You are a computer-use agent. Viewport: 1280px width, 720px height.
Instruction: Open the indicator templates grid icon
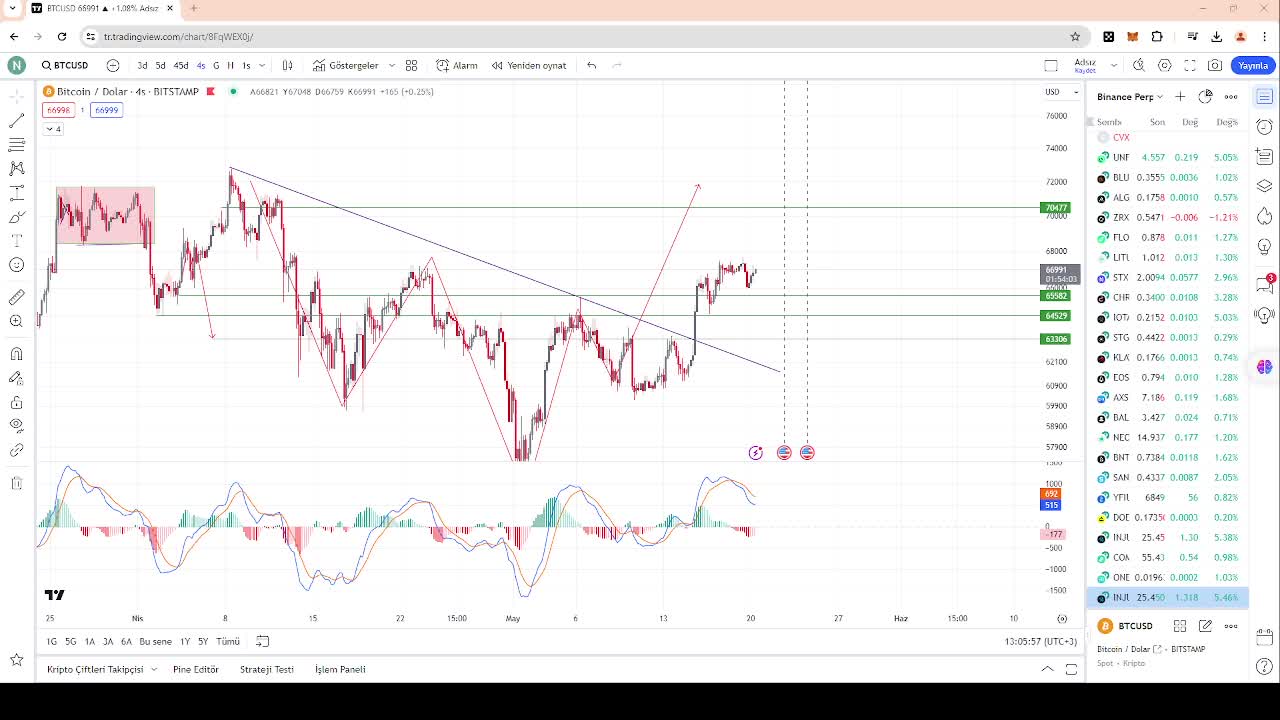coord(411,65)
